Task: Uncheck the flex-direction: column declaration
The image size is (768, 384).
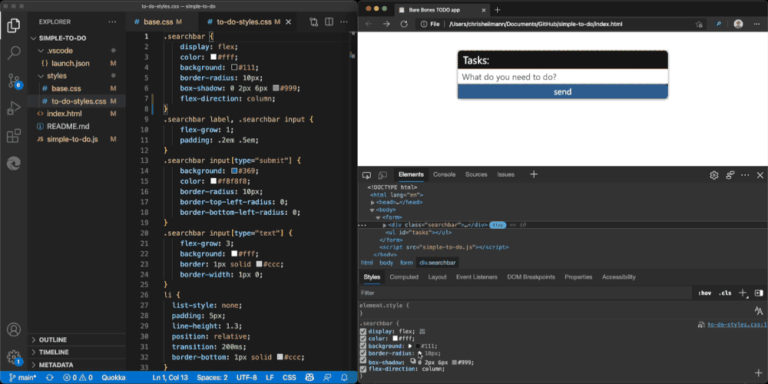Action: click(363, 369)
